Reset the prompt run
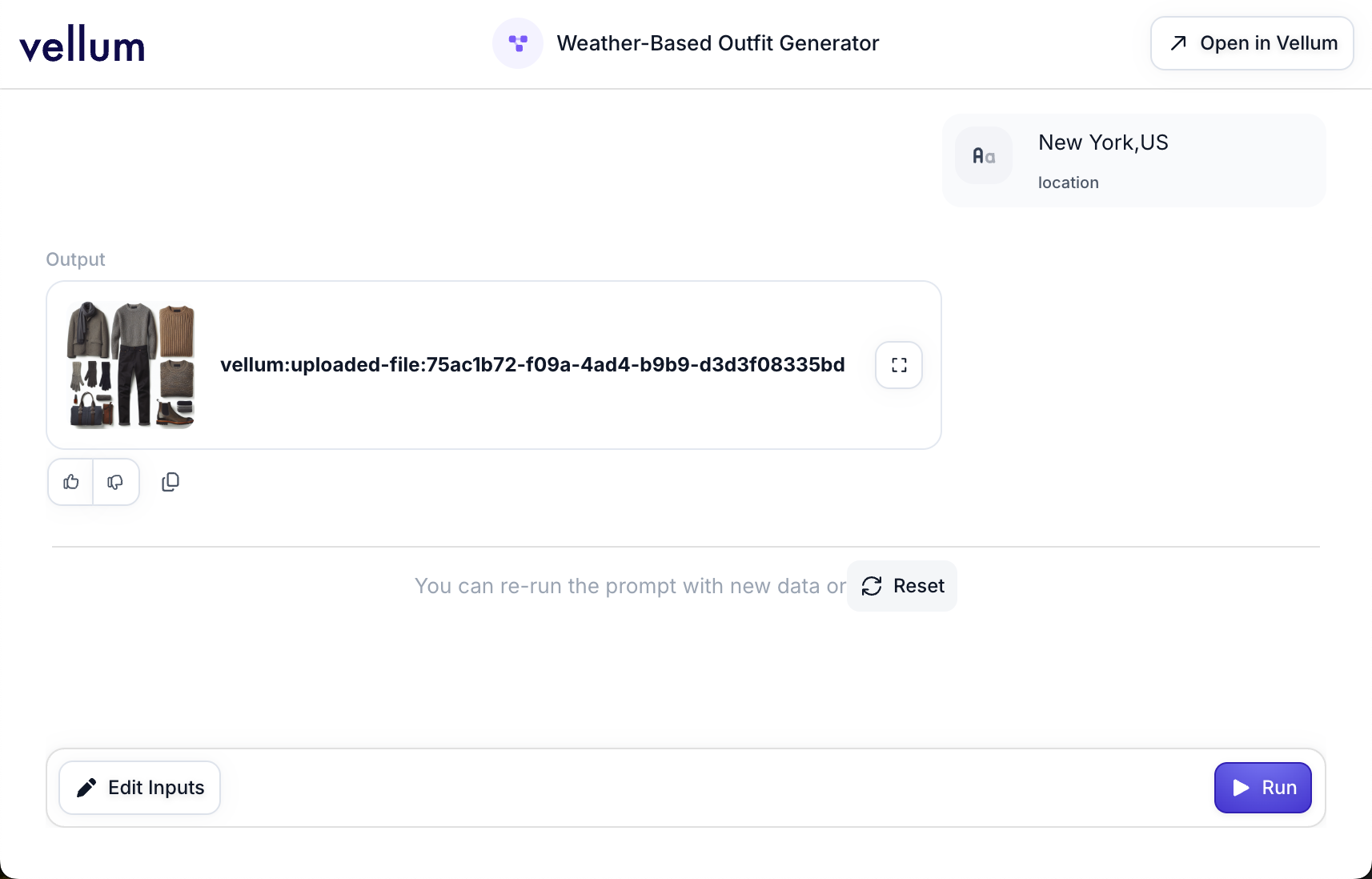 click(902, 586)
